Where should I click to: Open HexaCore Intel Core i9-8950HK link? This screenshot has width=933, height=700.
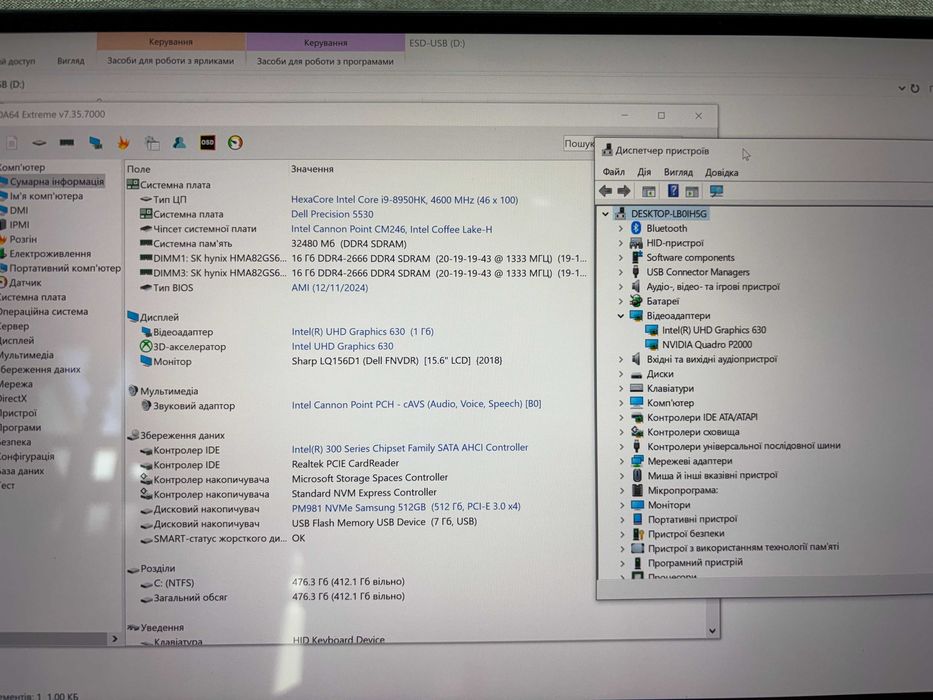pyautogui.click(x=404, y=200)
